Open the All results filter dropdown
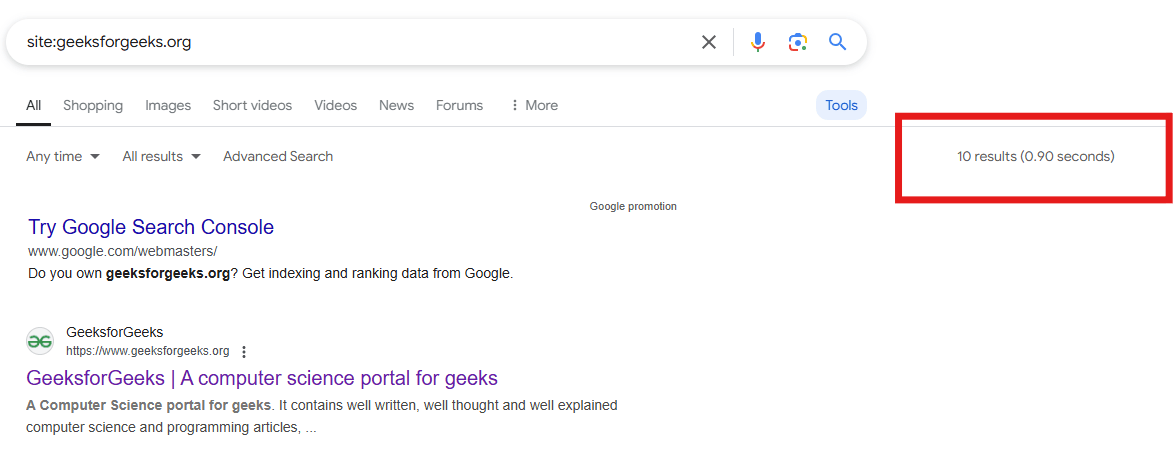1173x461 pixels. pyautogui.click(x=162, y=156)
